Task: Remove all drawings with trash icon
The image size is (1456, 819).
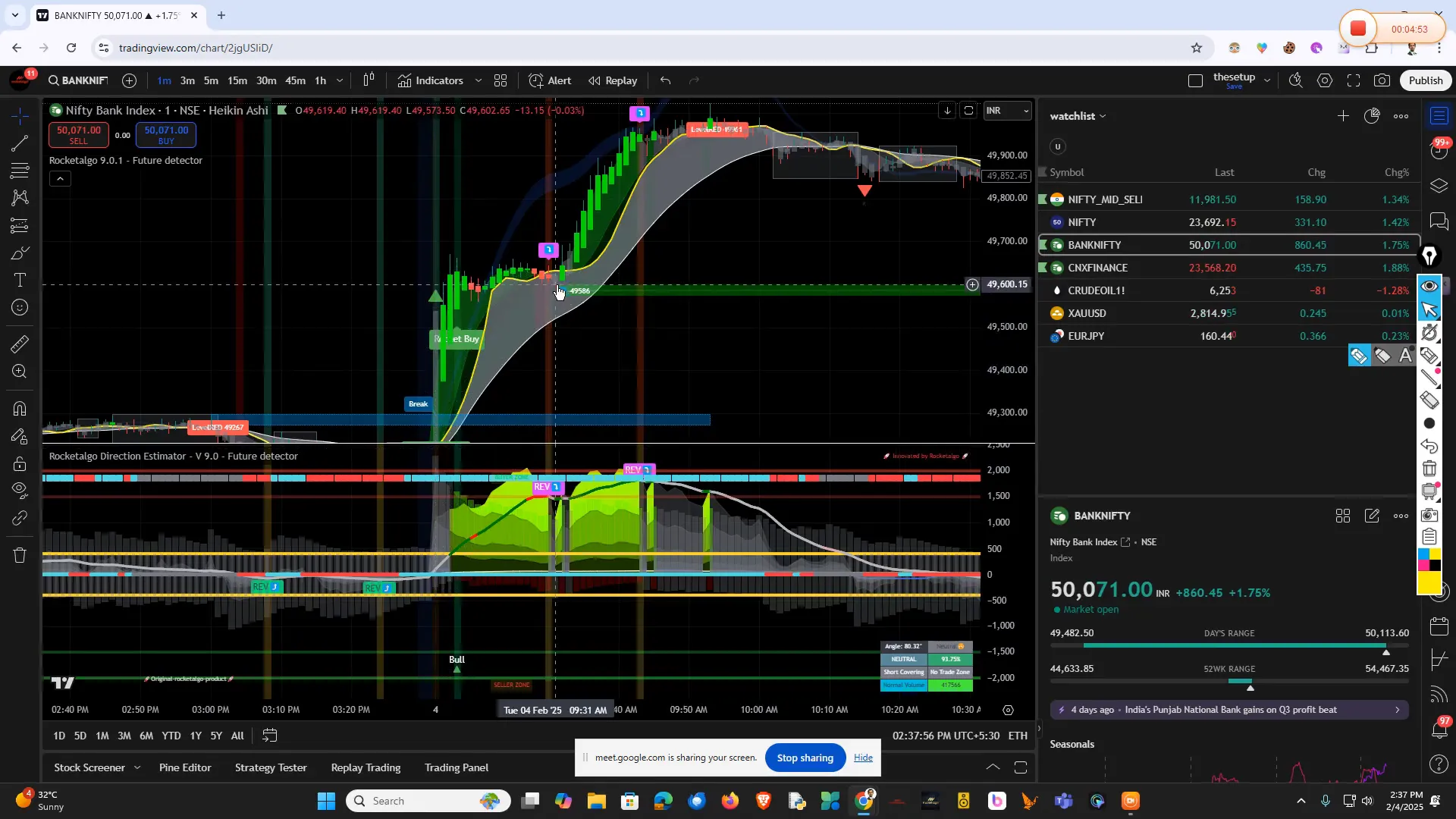Action: click(20, 555)
